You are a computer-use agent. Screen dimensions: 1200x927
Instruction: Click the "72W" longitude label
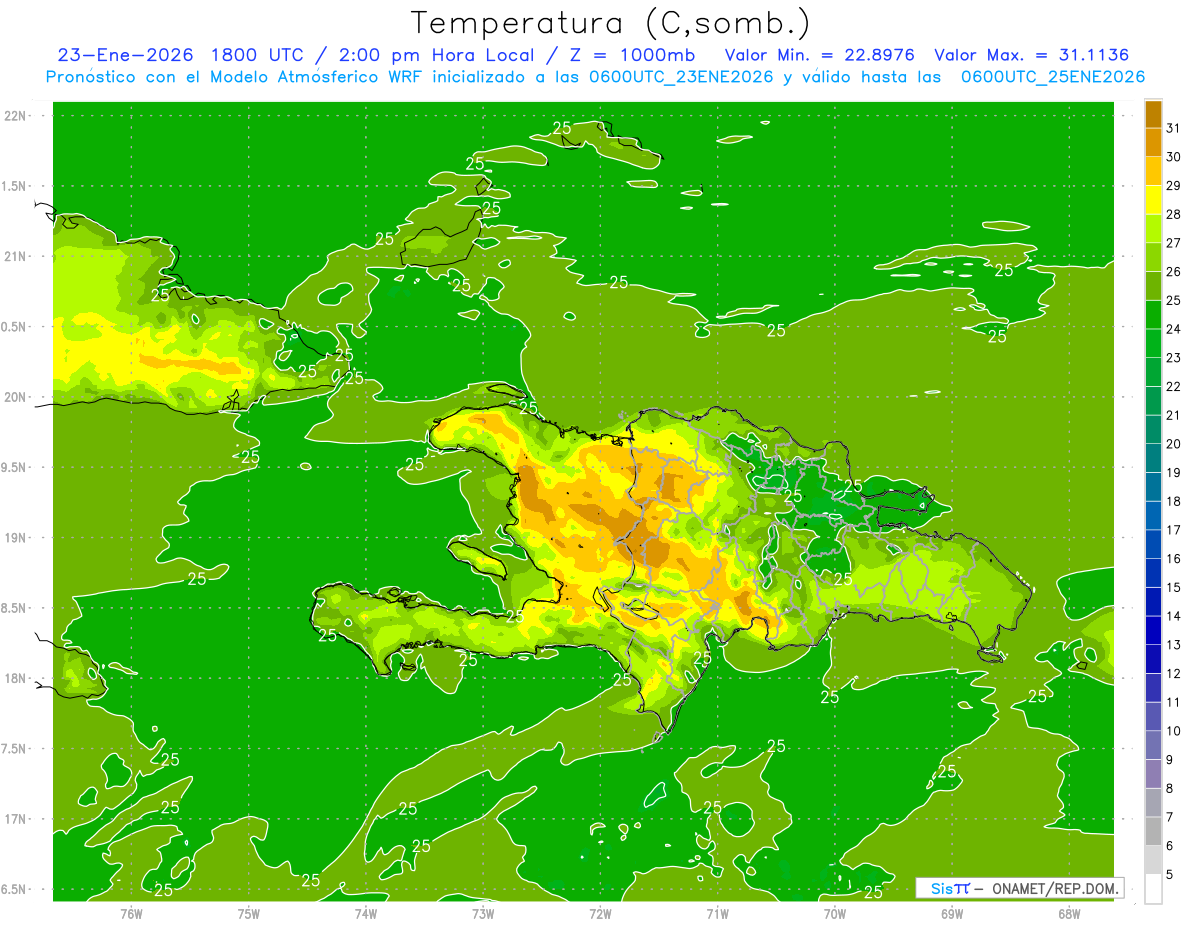click(x=600, y=913)
